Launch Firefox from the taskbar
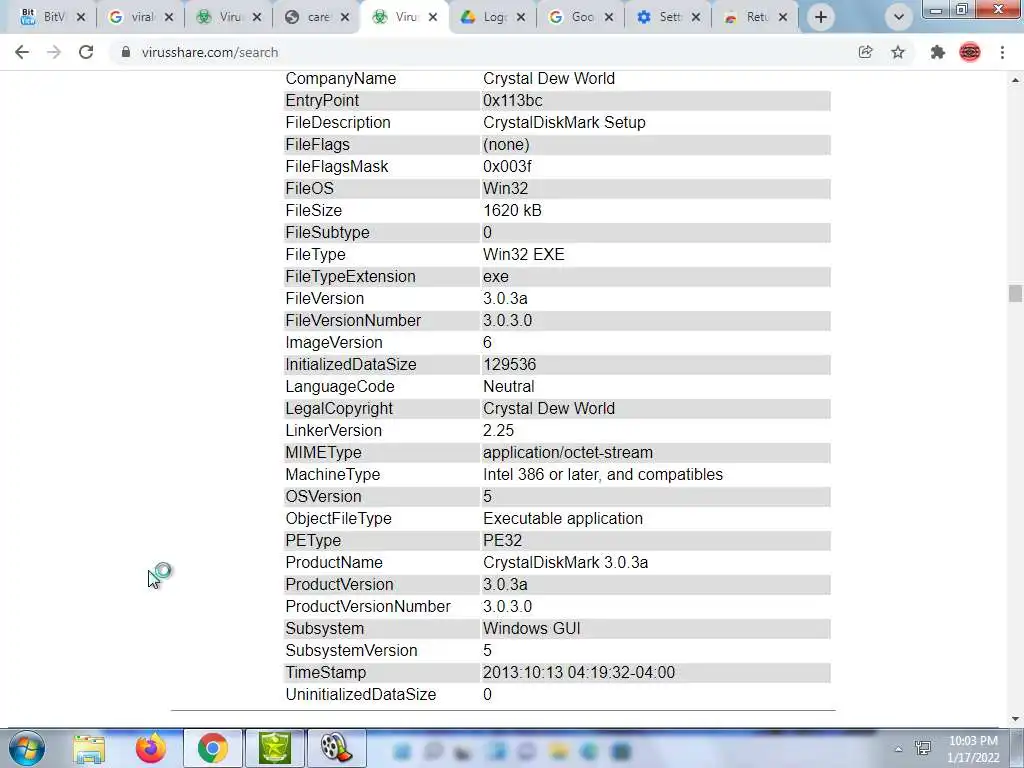The image size is (1024, 768). point(151,748)
